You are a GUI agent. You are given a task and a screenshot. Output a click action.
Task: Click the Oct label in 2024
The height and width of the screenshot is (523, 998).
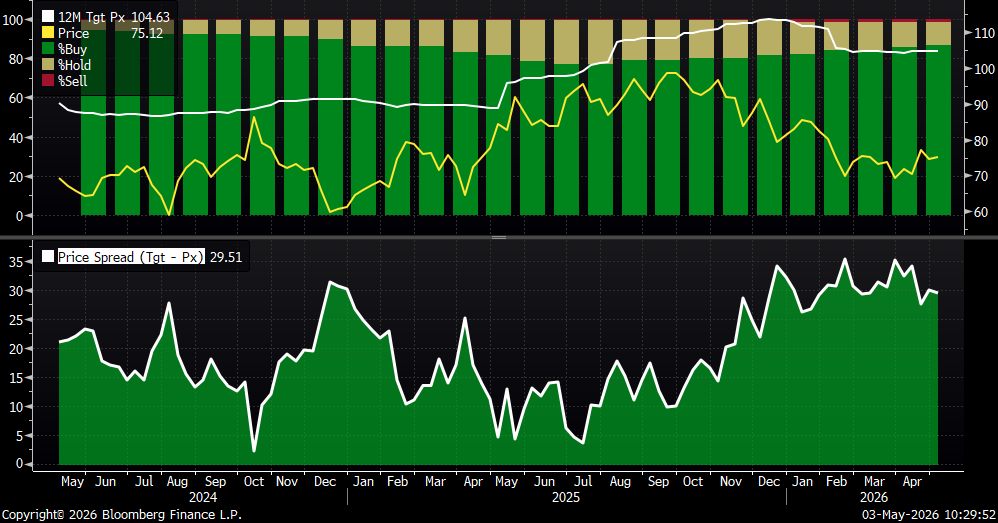253,482
